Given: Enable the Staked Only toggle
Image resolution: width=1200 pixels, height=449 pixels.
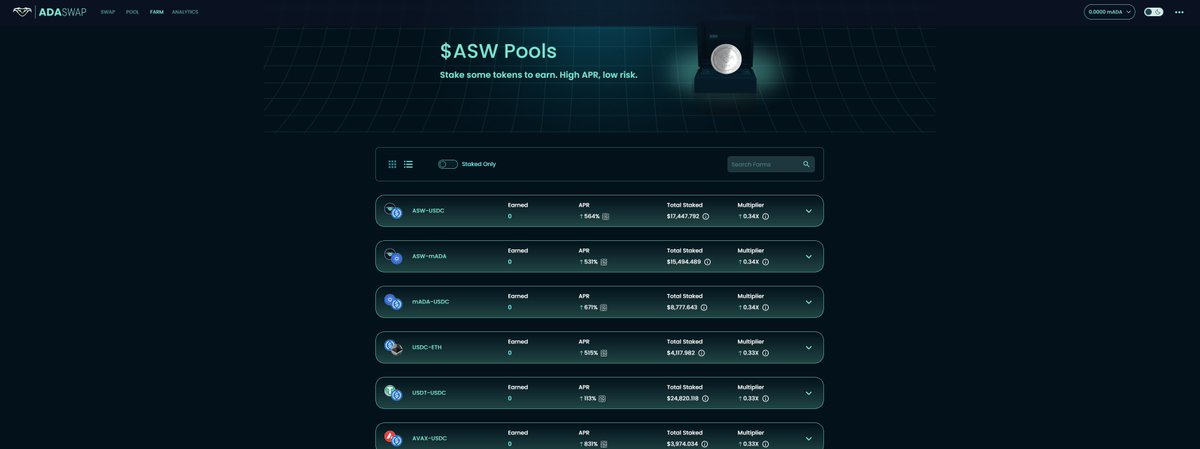Looking at the screenshot, I should pos(448,164).
